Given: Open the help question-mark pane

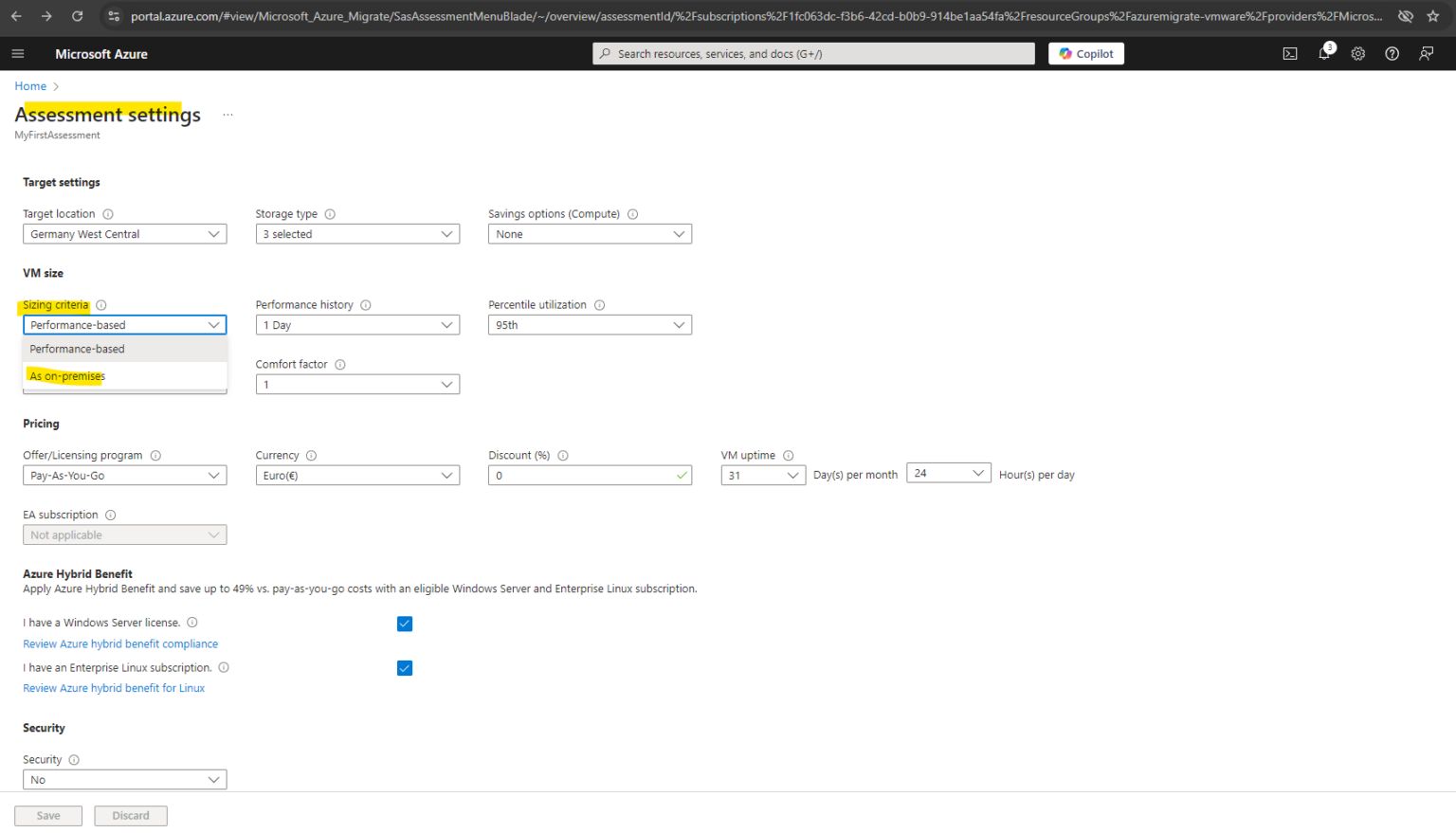Looking at the screenshot, I should point(1392,53).
